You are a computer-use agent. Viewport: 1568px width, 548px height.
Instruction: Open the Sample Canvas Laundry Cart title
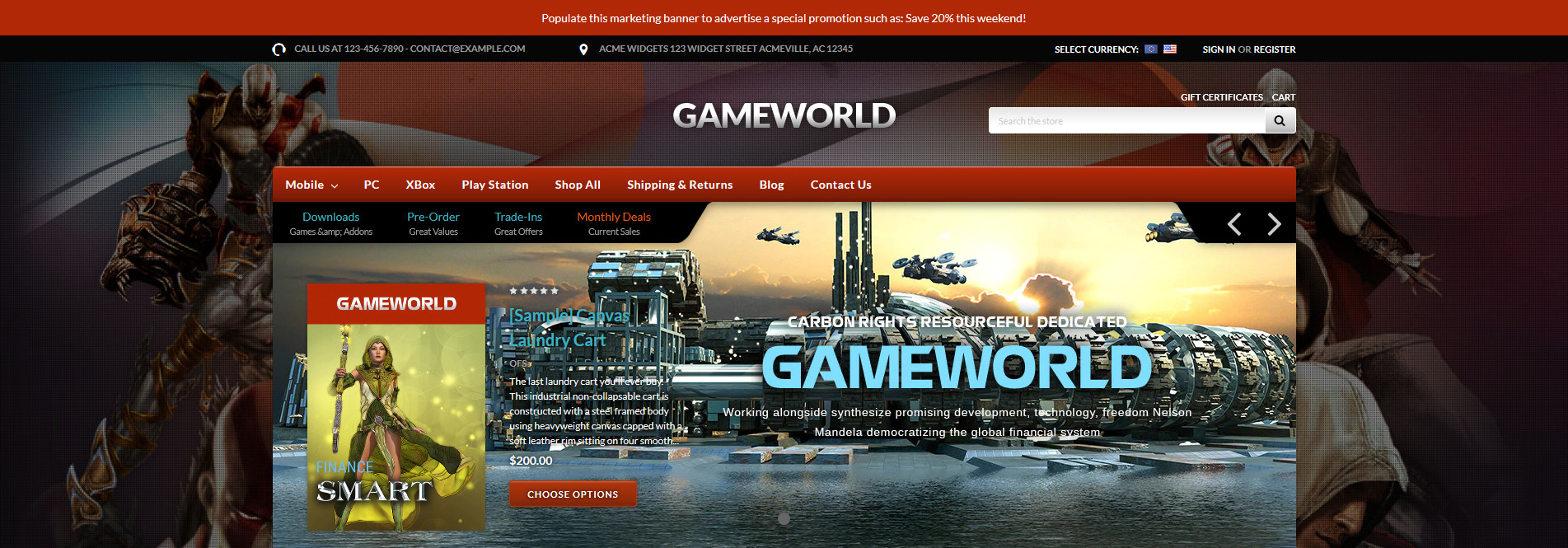pyautogui.click(x=569, y=327)
